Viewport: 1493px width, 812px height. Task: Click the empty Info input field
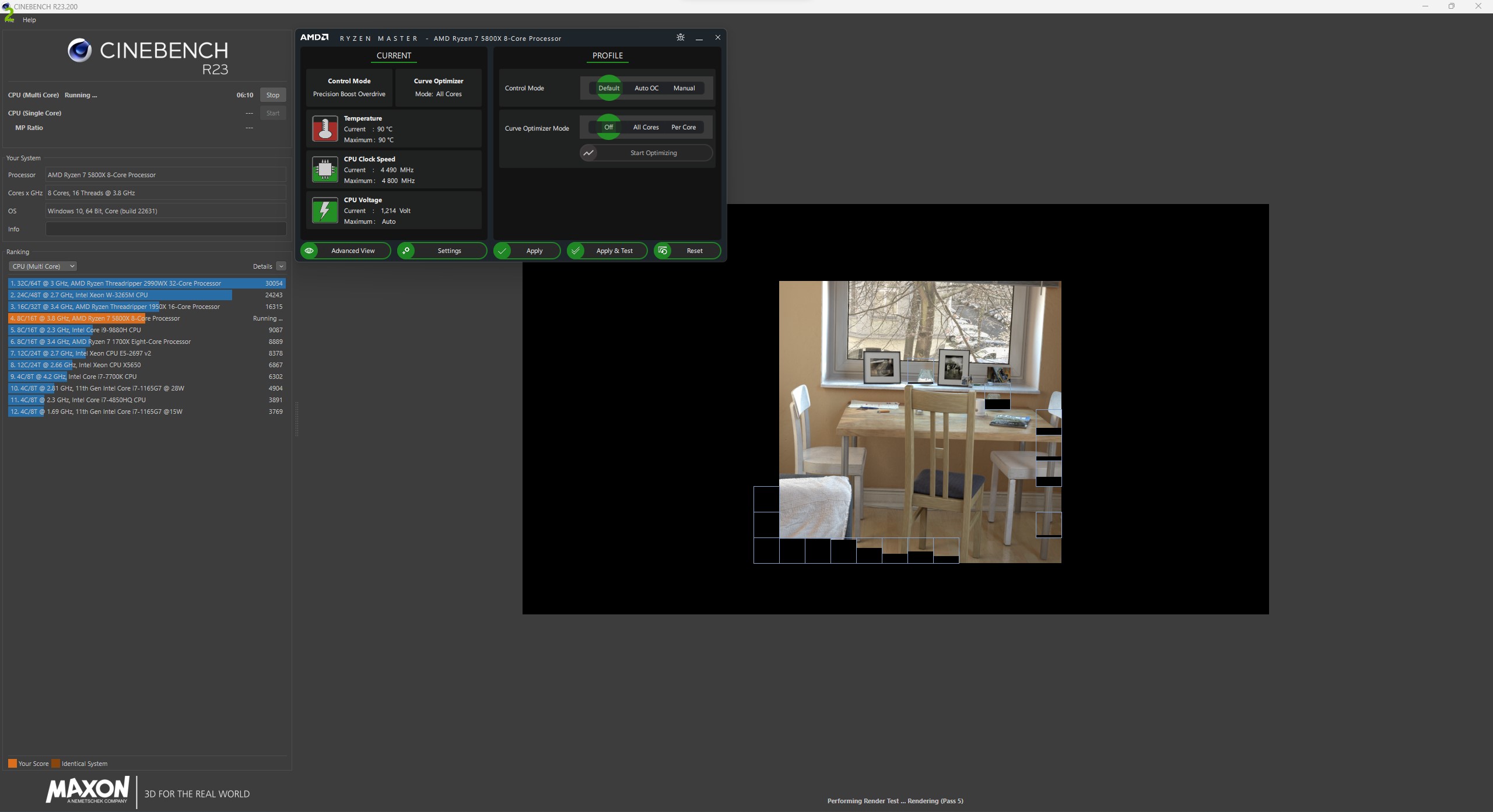(x=166, y=229)
